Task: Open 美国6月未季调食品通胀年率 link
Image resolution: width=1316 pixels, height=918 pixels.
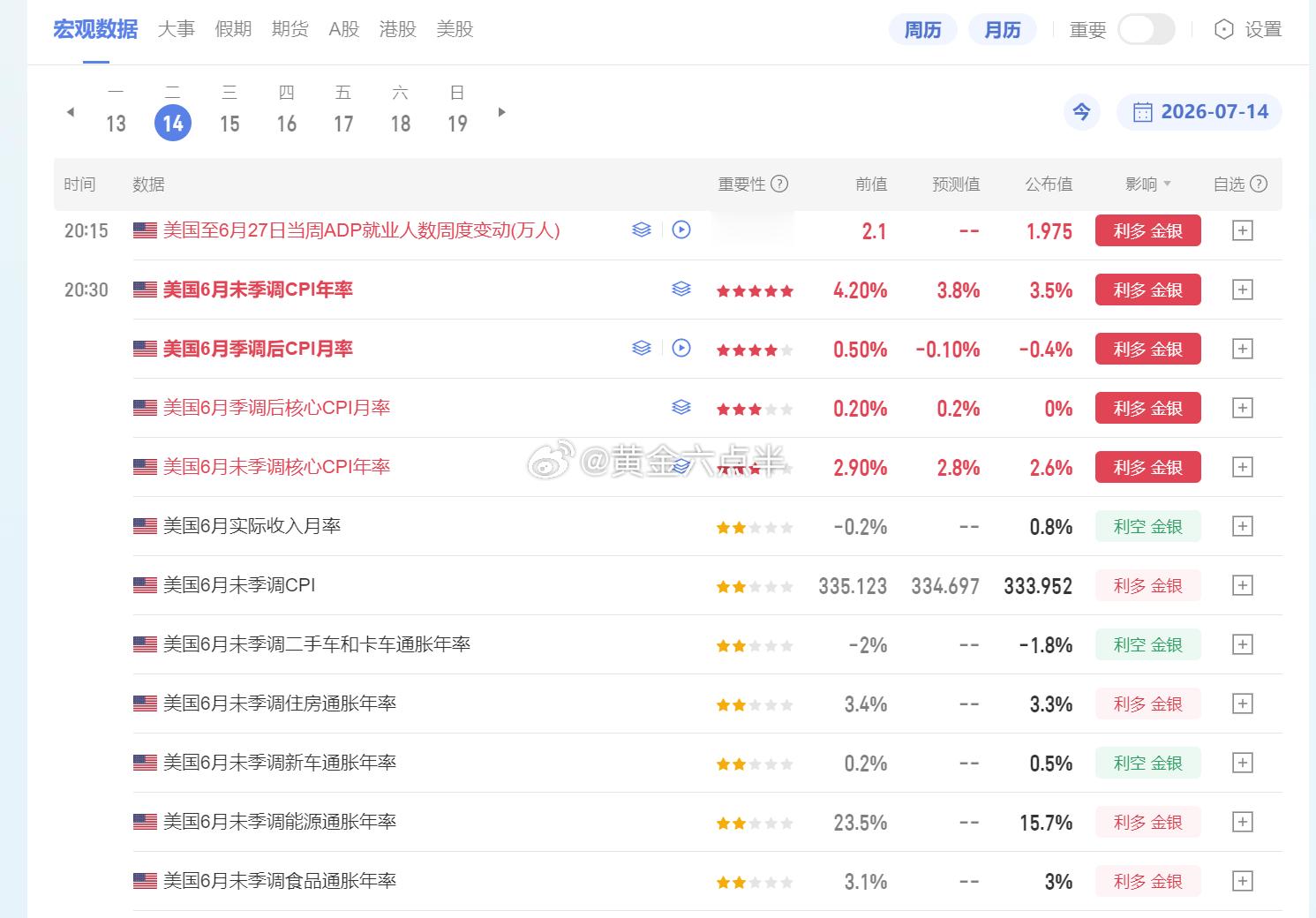Action: coord(280,881)
